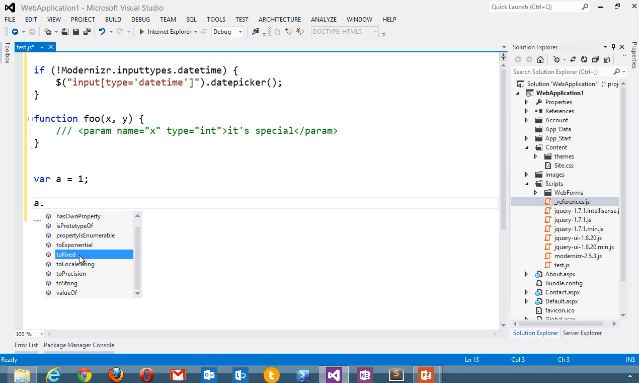Screen dimensions: 639x383
Task: Open the Visual Studio taskbar icon
Action: (334, 374)
